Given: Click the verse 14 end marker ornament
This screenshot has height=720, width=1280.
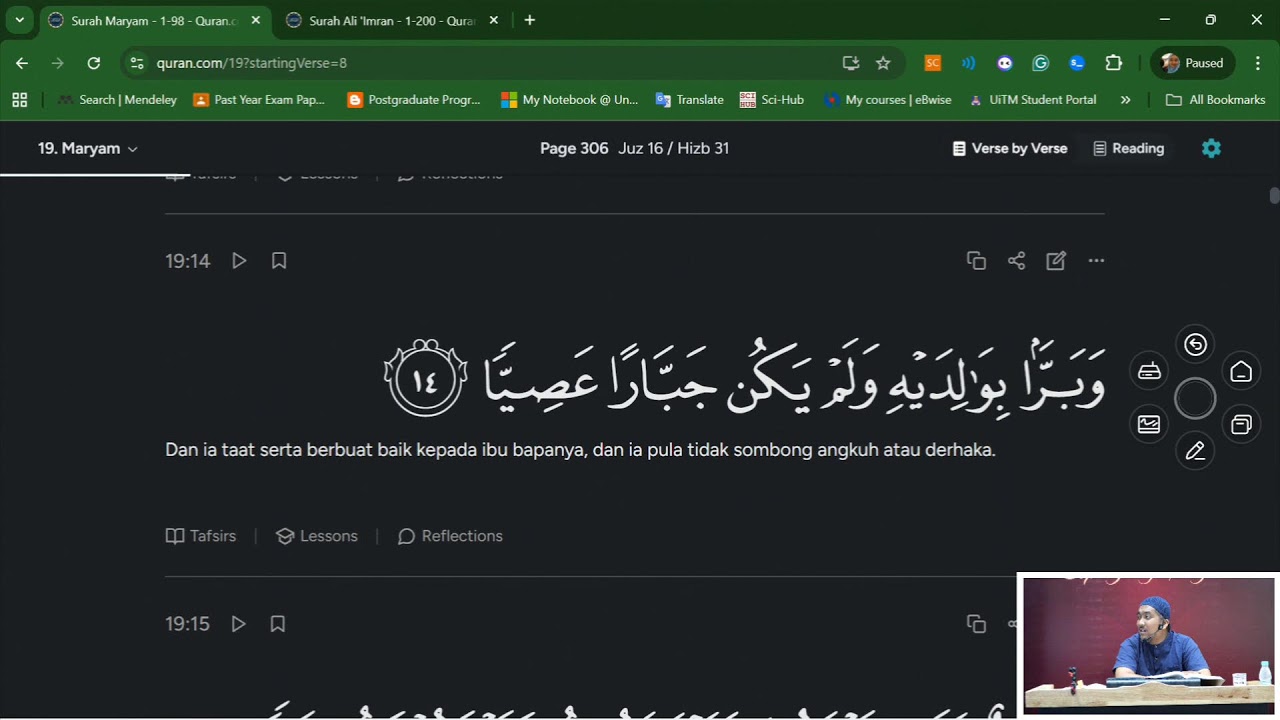Looking at the screenshot, I should pos(426,379).
